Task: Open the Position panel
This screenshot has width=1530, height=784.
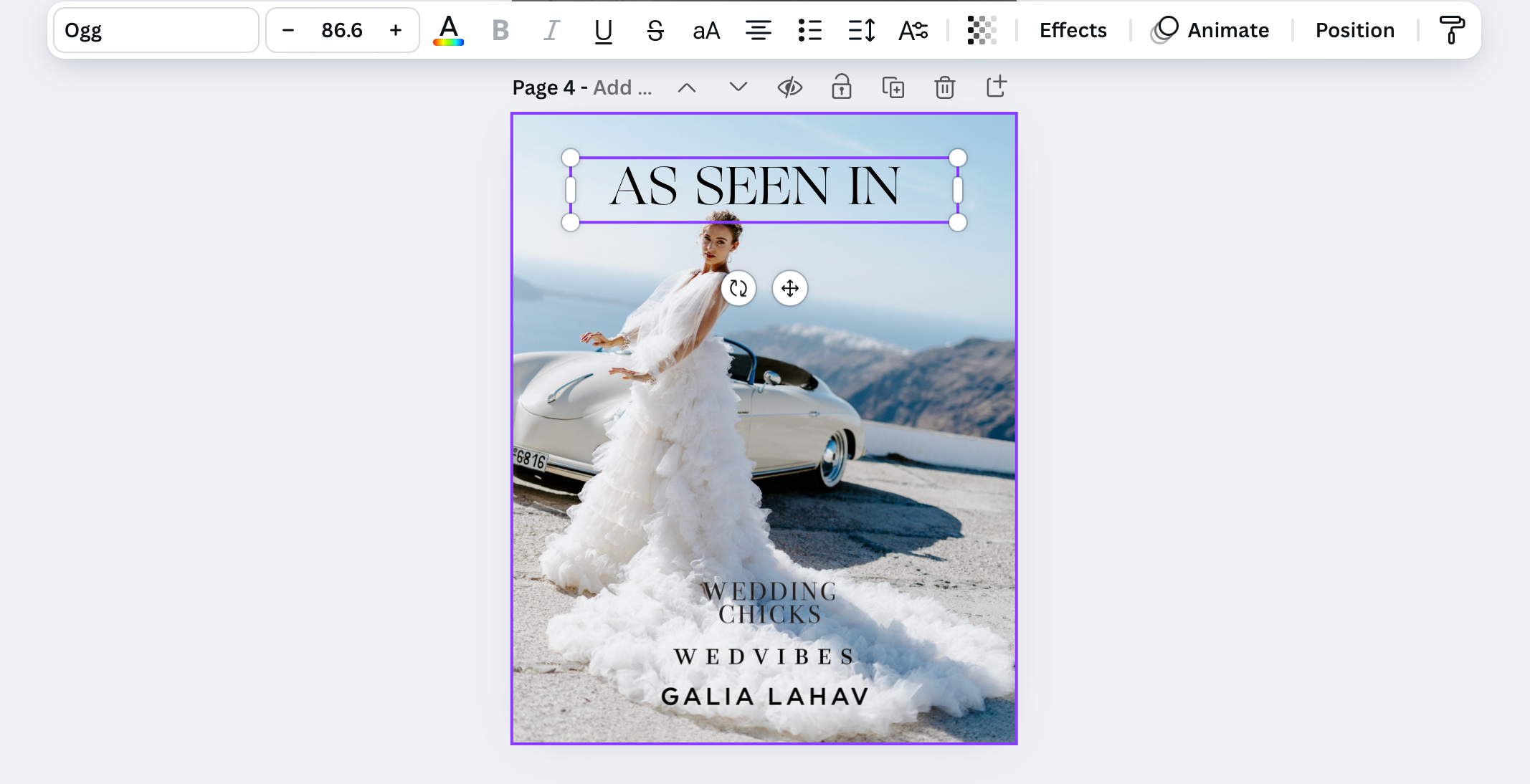Action: pos(1354,30)
